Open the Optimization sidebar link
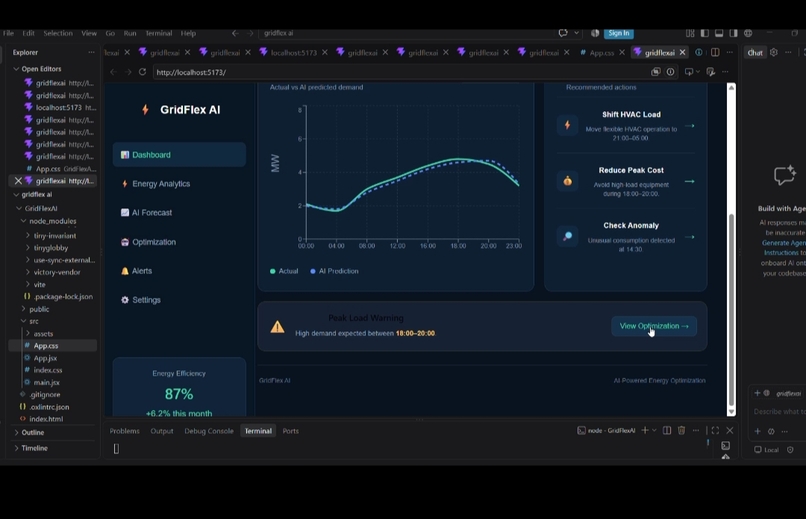The height and width of the screenshot is (519, 806). click(154, 242)
